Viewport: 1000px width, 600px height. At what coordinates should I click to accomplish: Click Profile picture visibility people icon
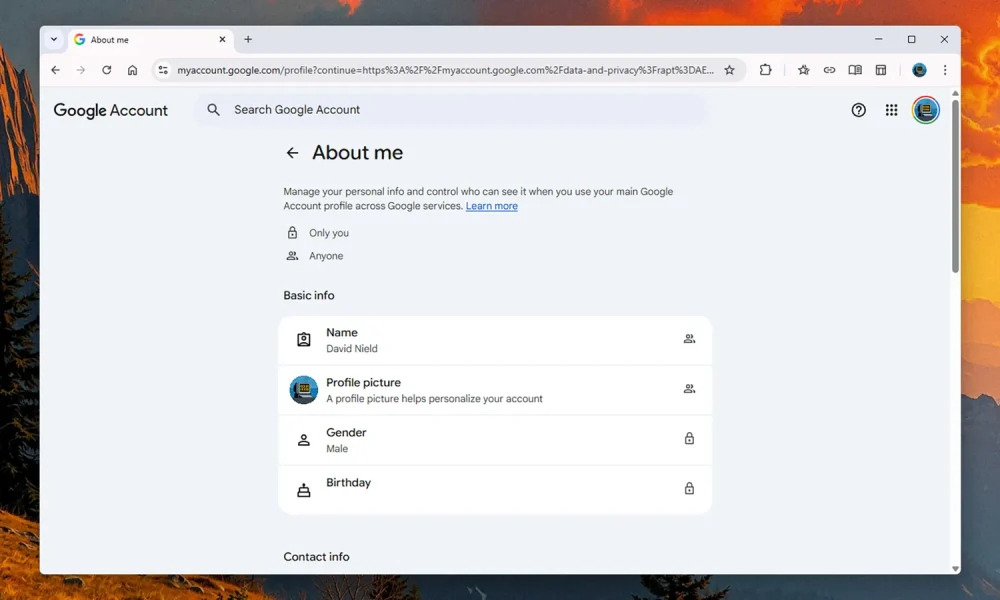point(689,389)
